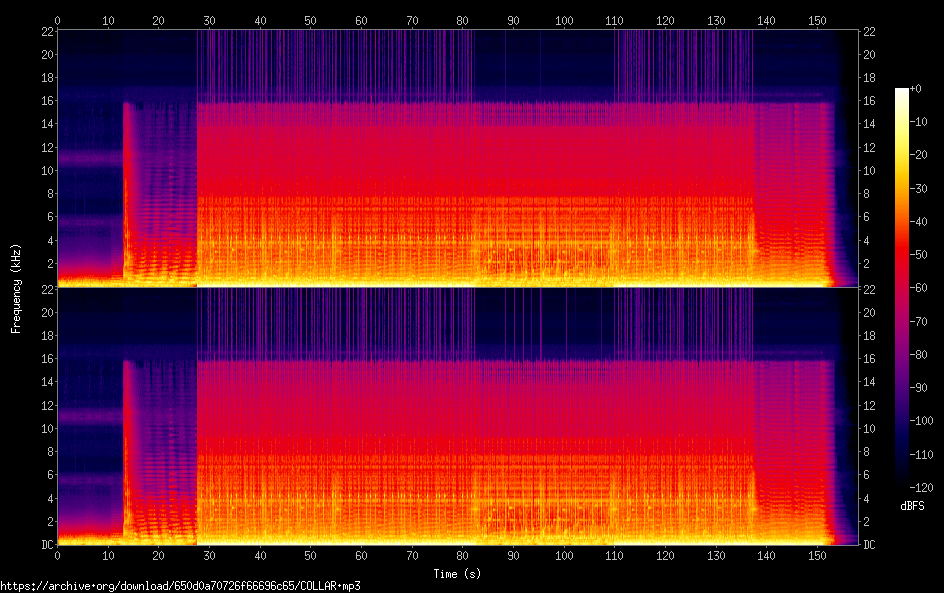Screen dimensions: 944x593
Task: Open the archive.org COLLAR.mp3 URL
Action: pyautogui.click(x=180, y=585)
